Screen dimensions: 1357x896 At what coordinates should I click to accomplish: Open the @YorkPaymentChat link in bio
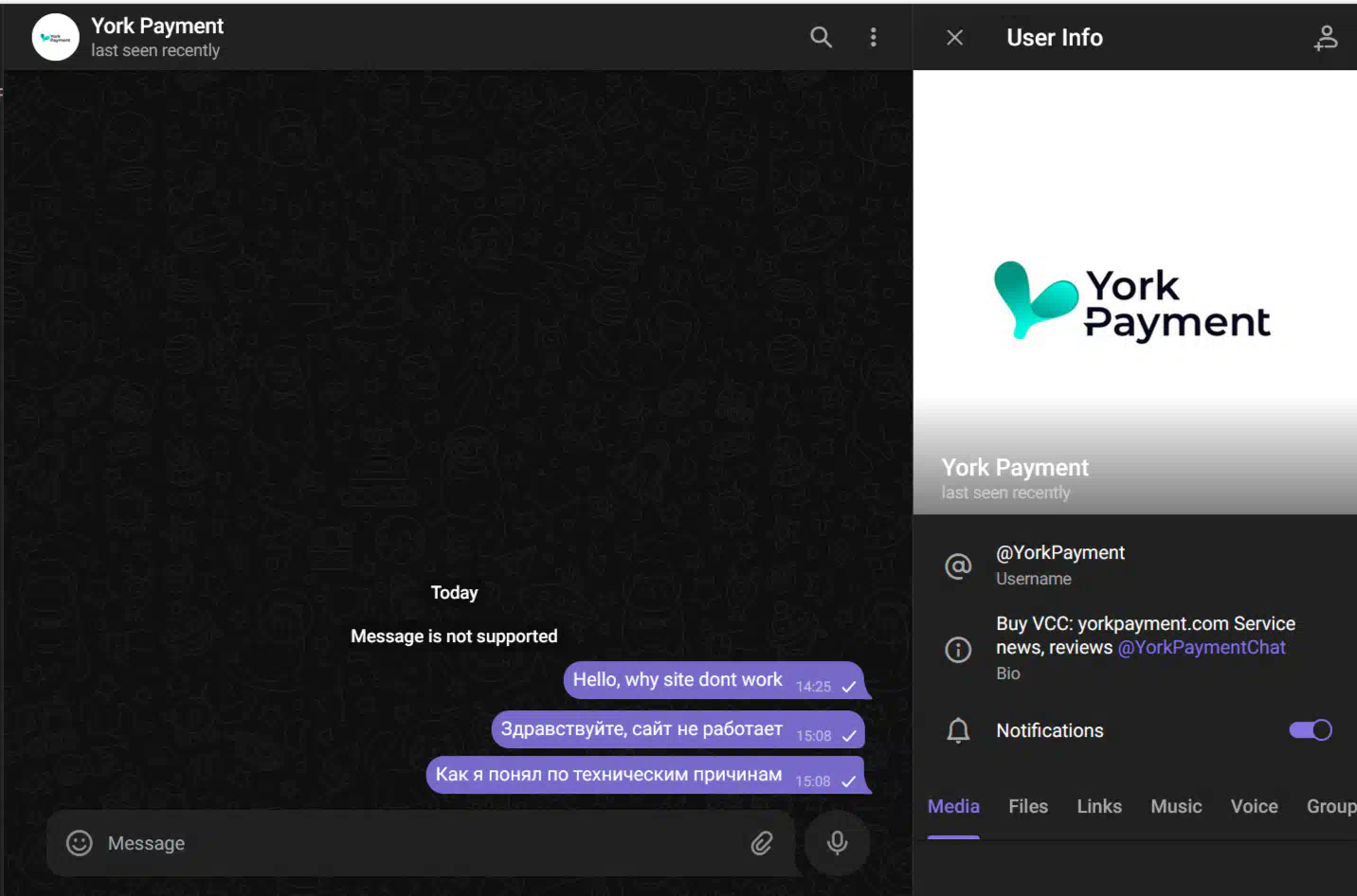pyautogui.click(x=1202, y=647)
